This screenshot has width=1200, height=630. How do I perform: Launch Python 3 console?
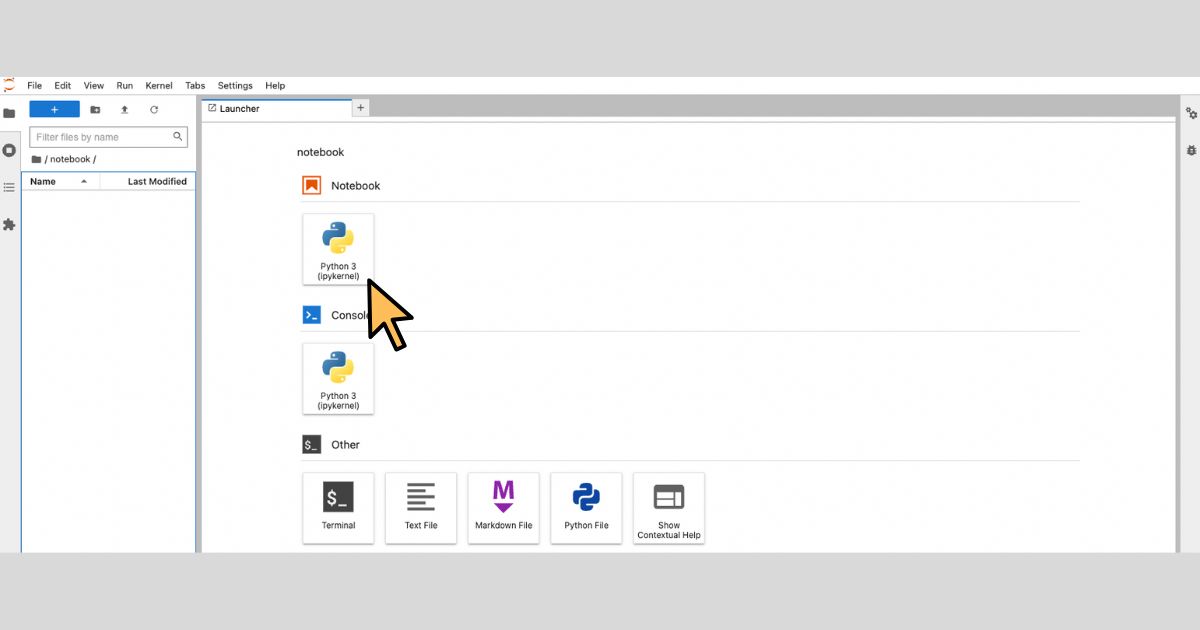(x=338, y=379)
